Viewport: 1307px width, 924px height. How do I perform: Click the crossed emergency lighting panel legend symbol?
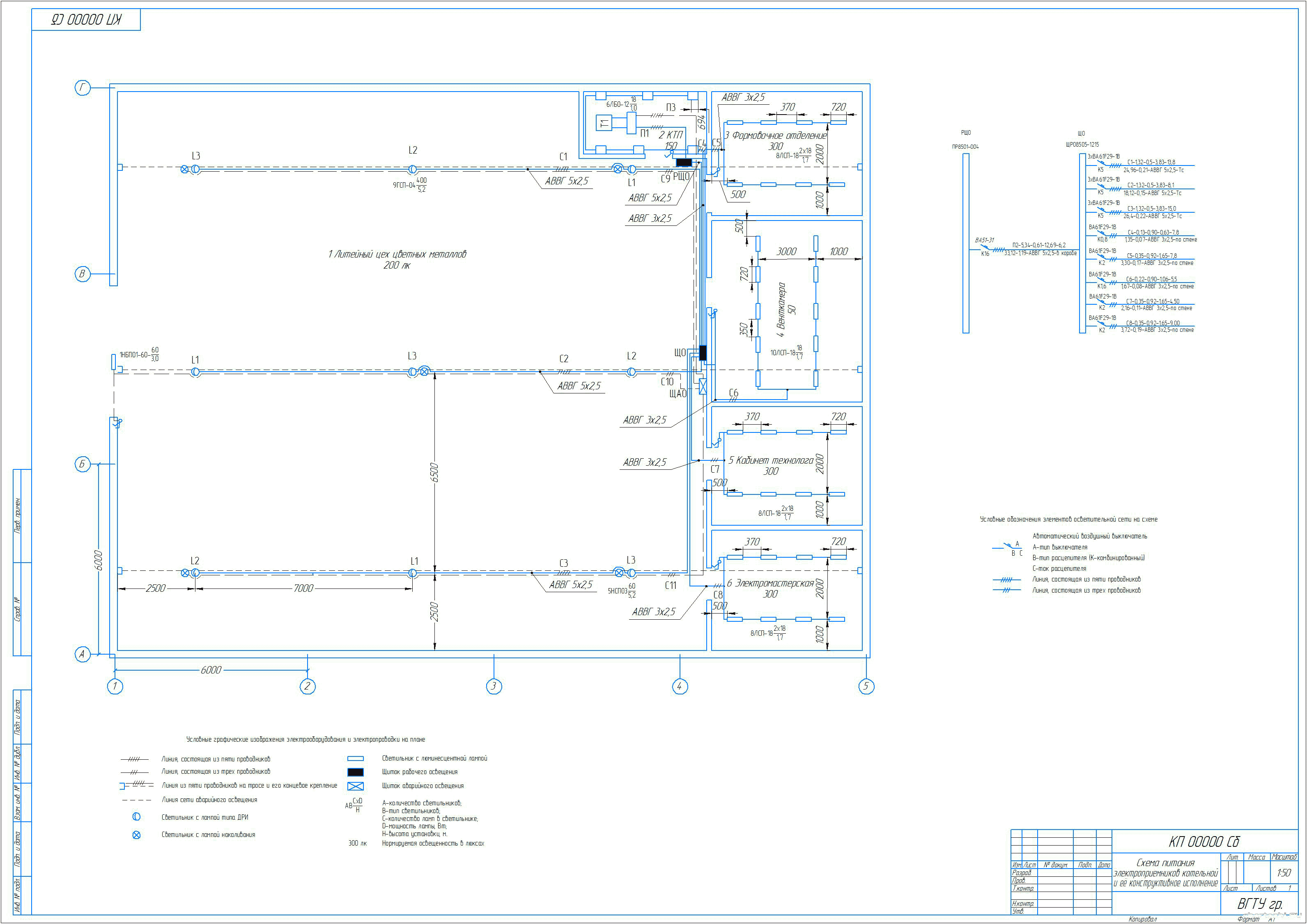(x=355, y=786)
